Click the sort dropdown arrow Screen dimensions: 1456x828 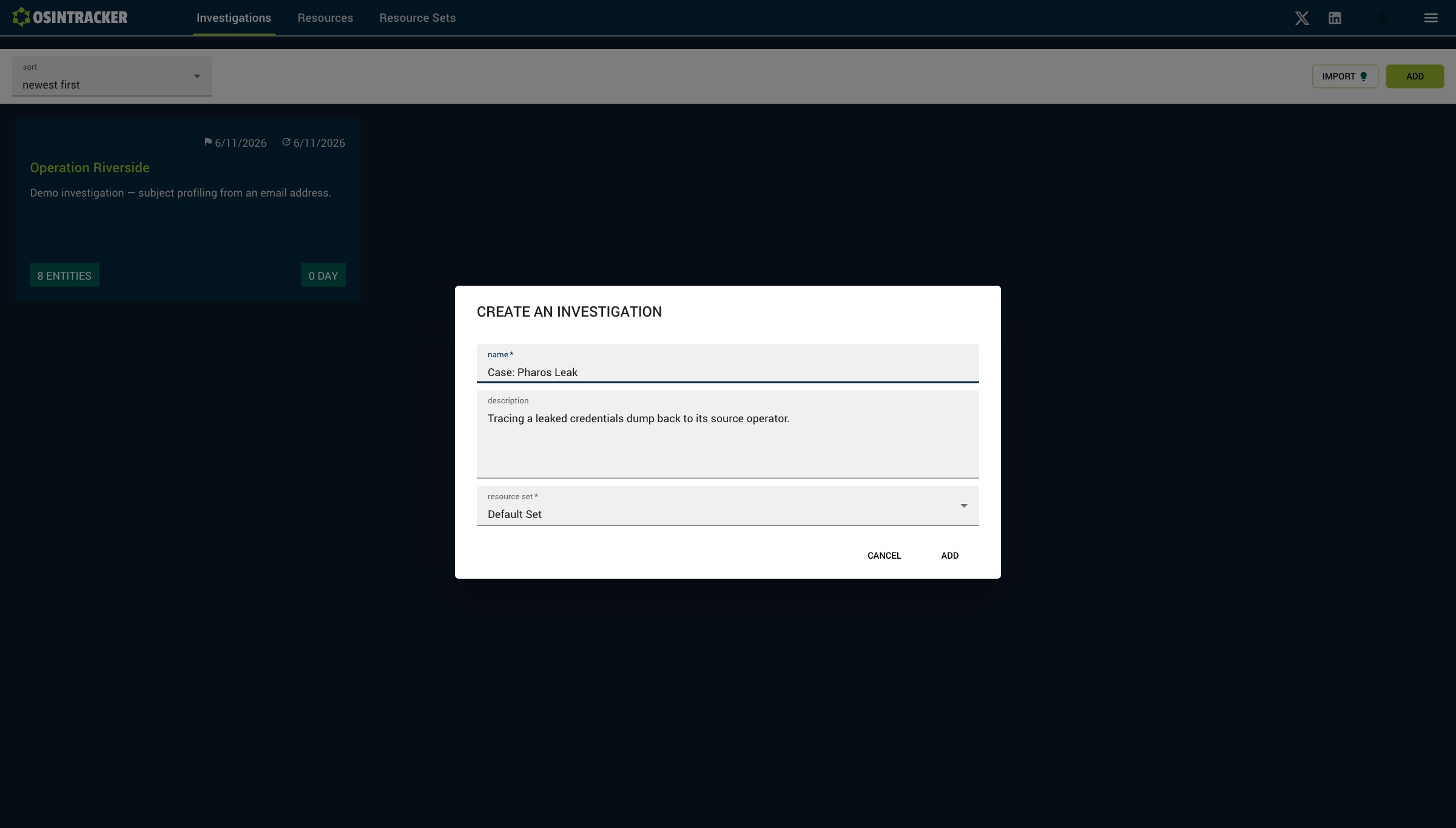[197, 76]
